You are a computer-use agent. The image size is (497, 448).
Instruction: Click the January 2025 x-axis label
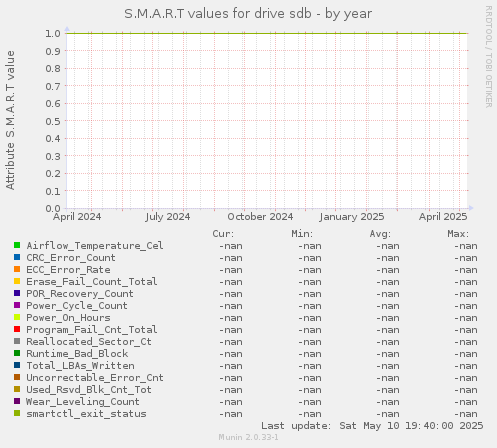[352, 217]
